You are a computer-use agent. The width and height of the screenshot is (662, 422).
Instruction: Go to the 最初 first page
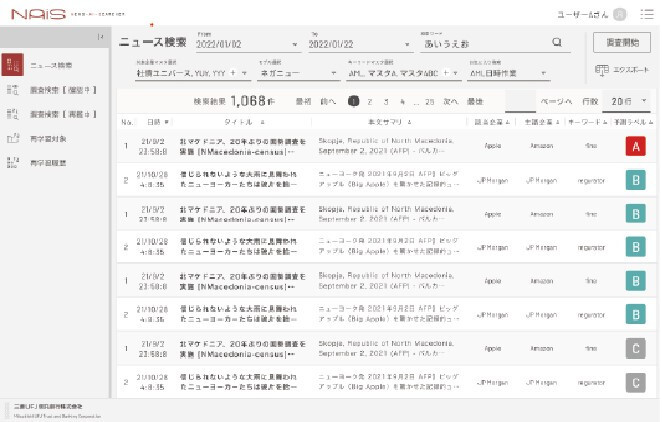pos(303,101)
